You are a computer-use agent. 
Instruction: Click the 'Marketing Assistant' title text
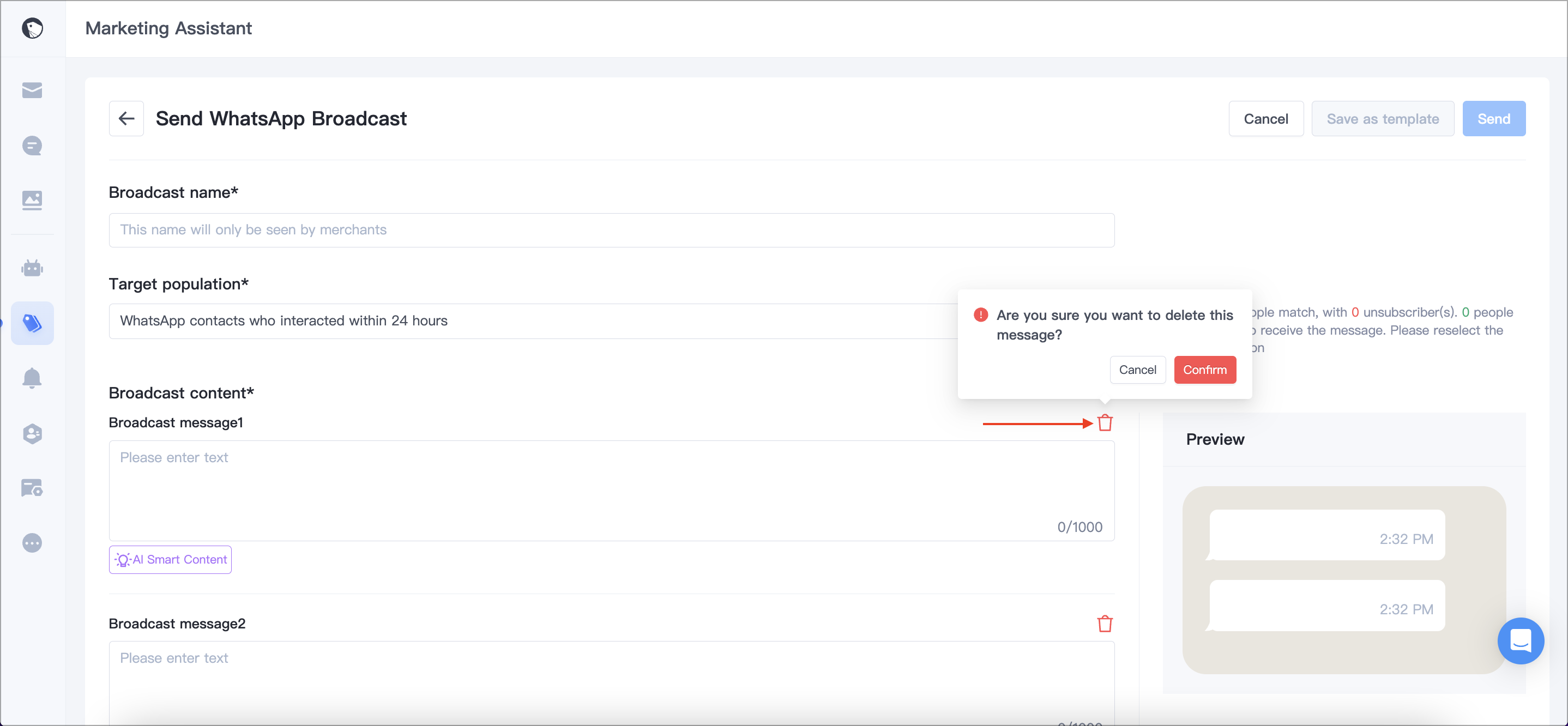click(x=168, y=28)
